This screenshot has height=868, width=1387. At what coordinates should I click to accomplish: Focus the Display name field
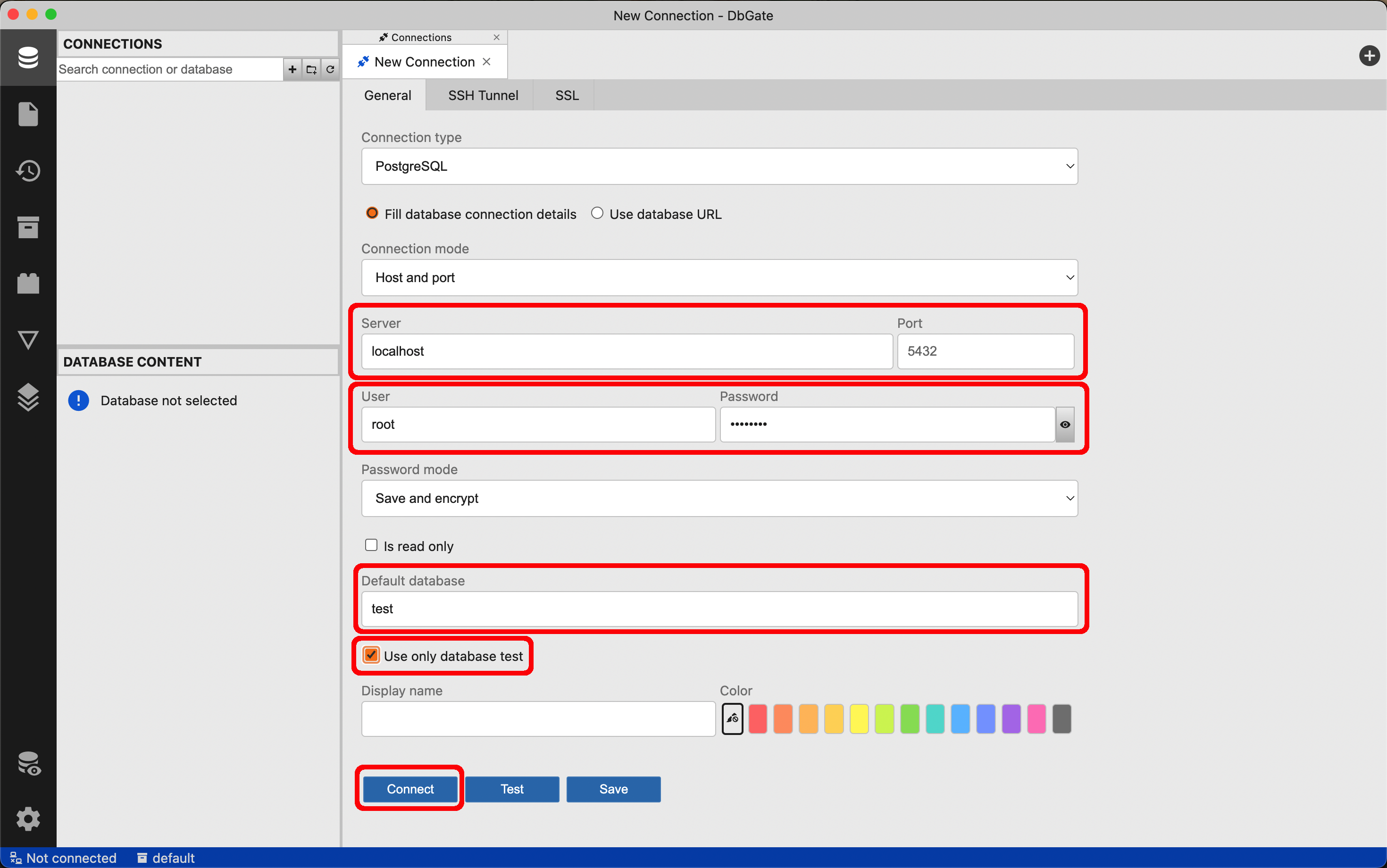(538, 719)
